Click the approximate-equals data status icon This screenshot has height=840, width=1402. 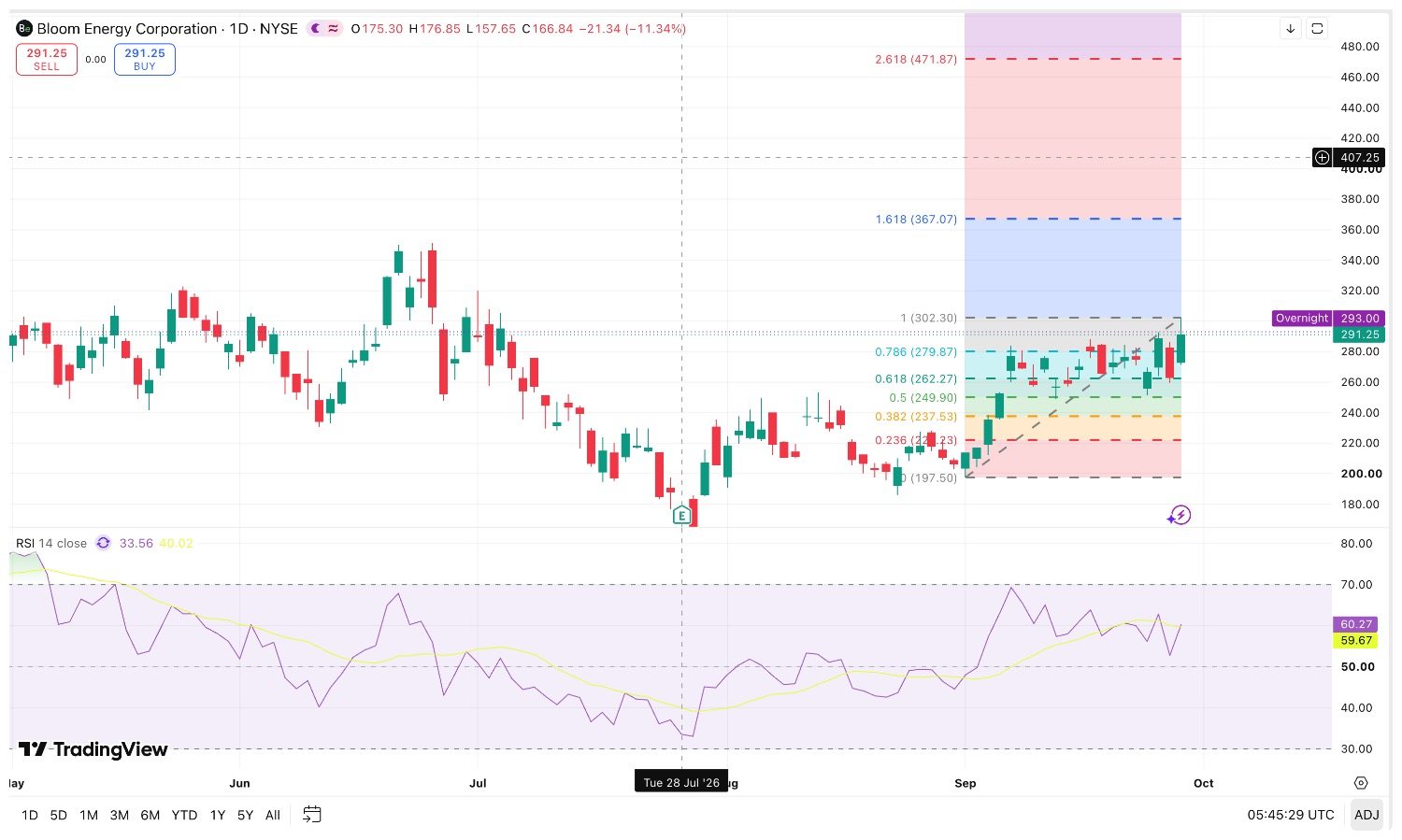coord(333,29)
